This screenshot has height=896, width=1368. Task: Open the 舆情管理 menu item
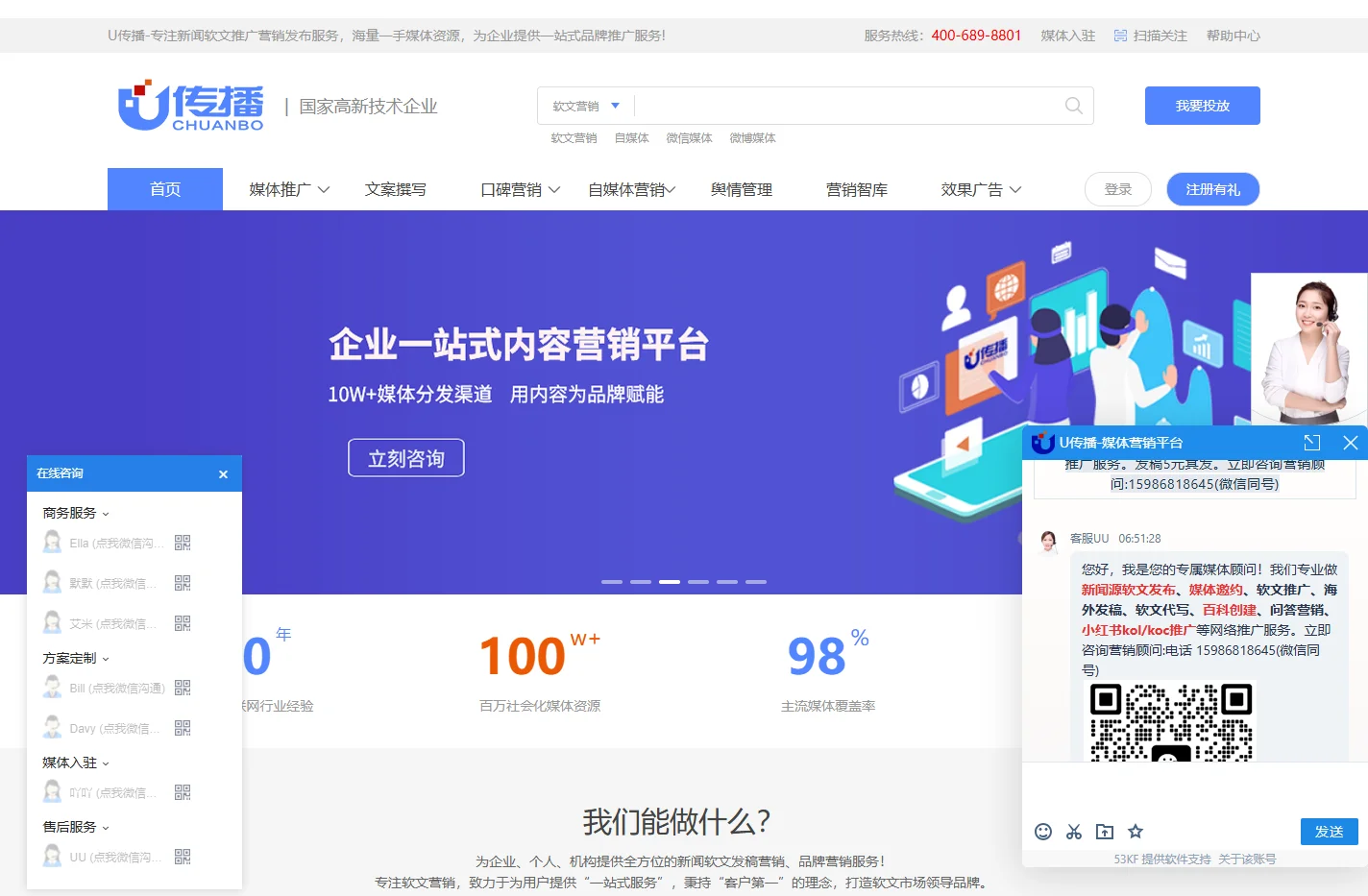click(x=742, y=190)
